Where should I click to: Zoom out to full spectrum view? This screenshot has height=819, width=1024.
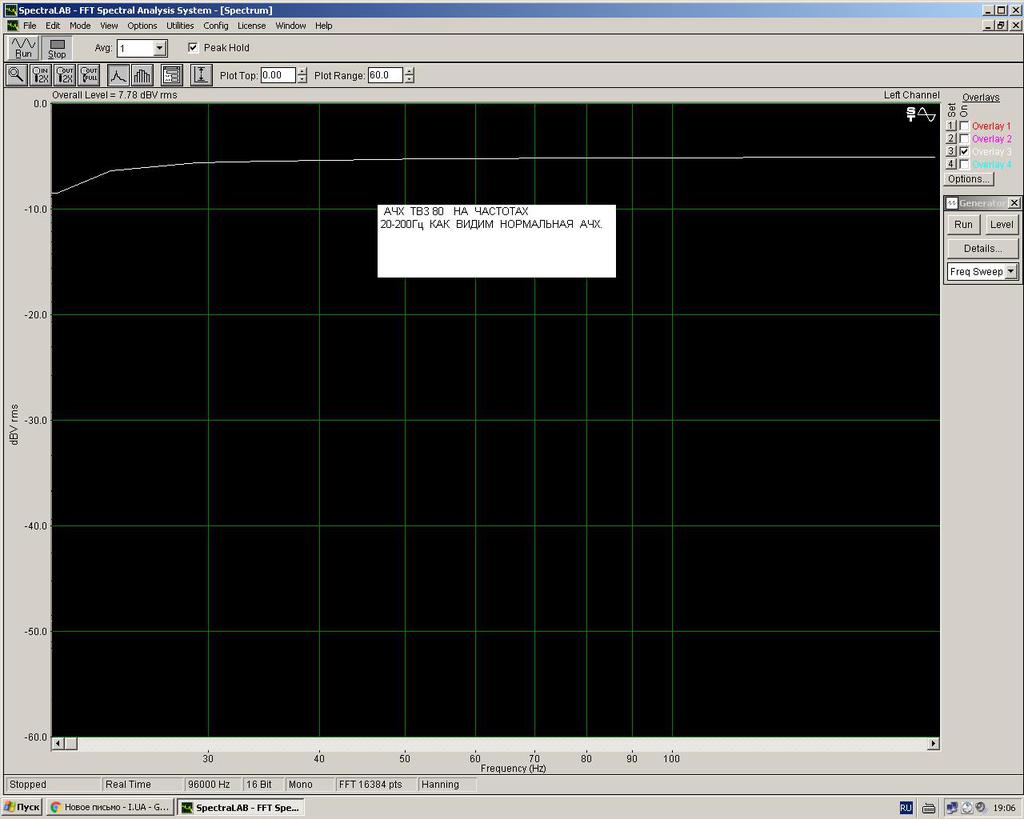tap(89, 75)
